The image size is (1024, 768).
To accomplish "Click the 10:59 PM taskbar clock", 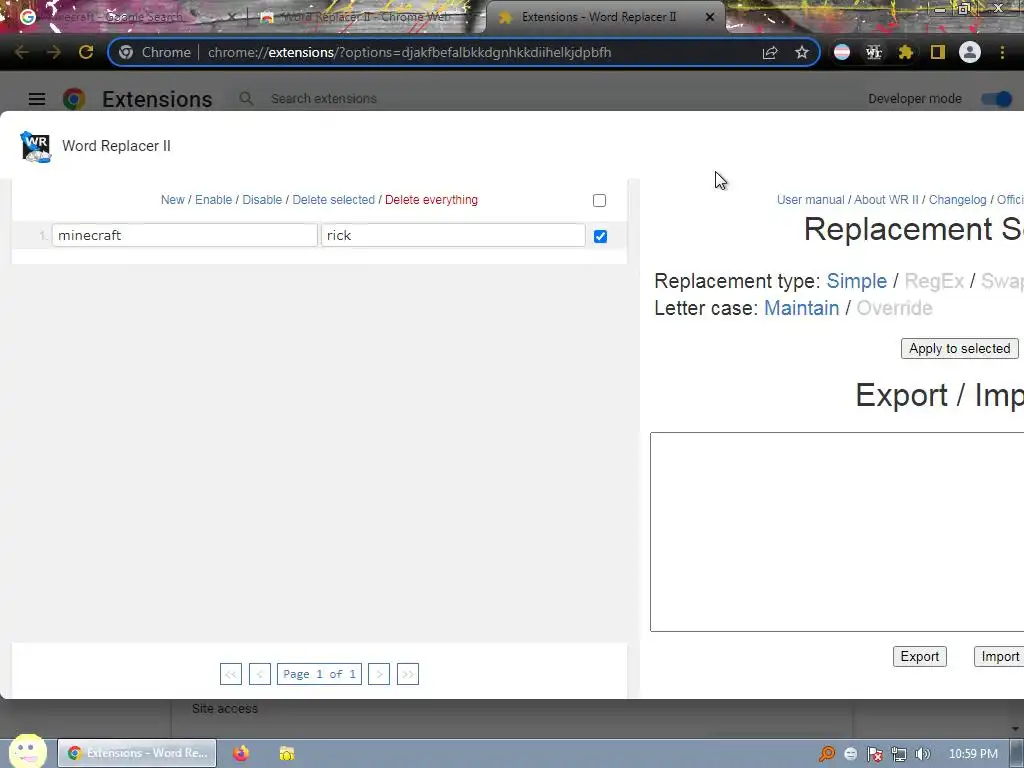I will click(x=973, y=754).
